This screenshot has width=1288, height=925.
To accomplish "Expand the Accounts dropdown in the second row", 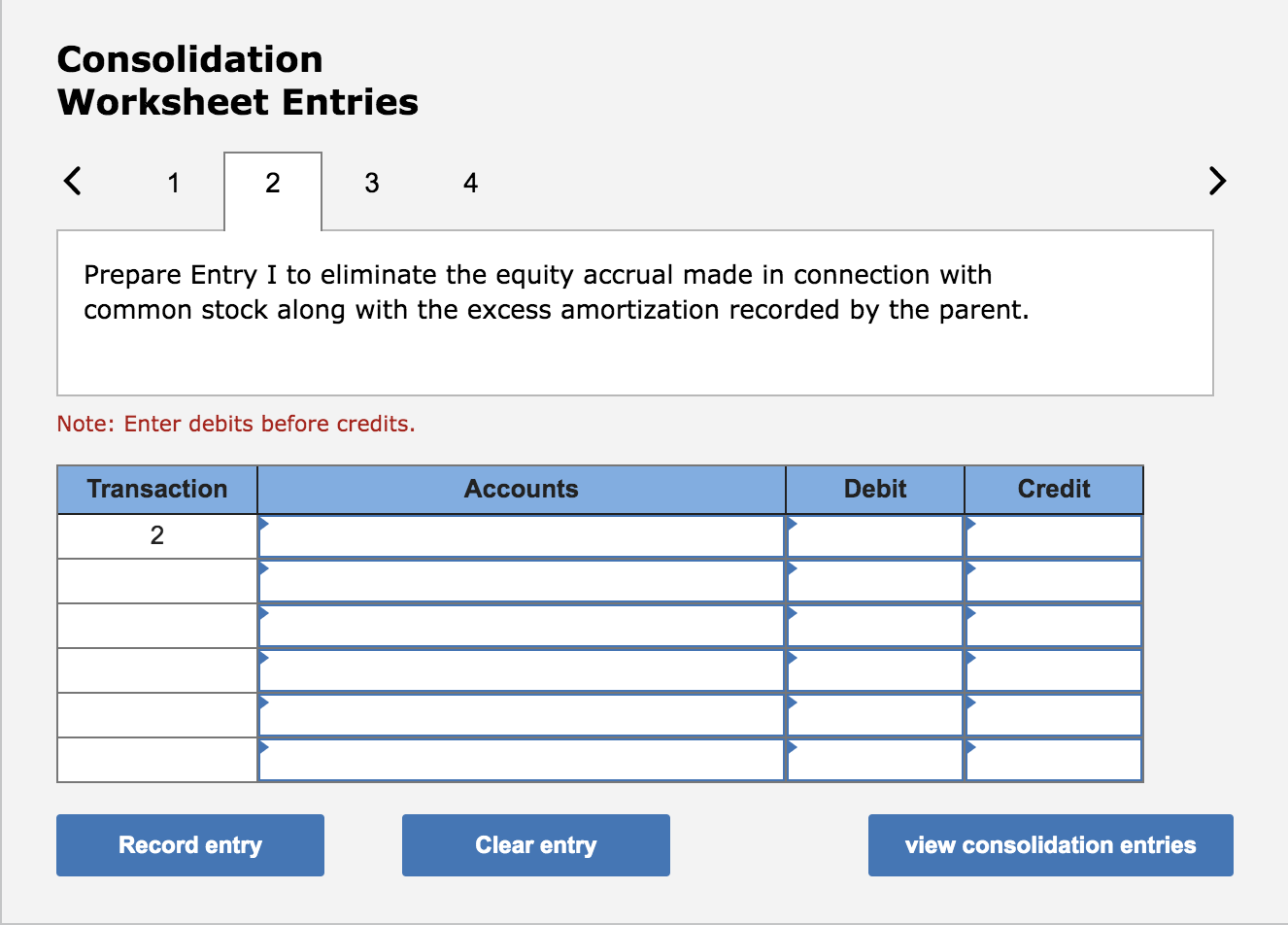I will click(x=522, y=580).
